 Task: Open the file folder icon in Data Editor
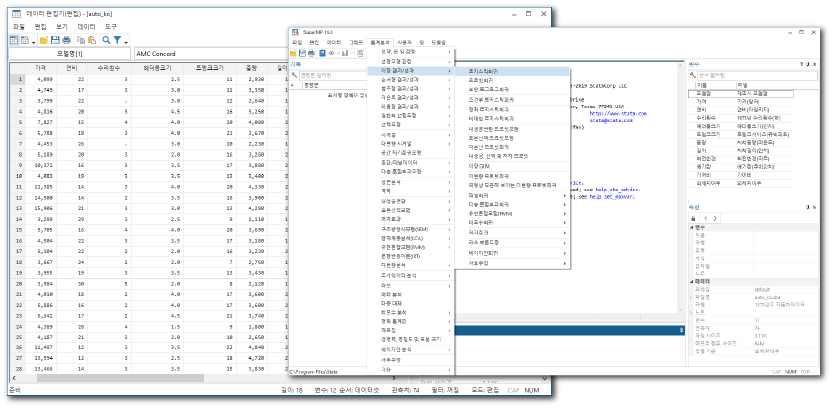(44, 40)
